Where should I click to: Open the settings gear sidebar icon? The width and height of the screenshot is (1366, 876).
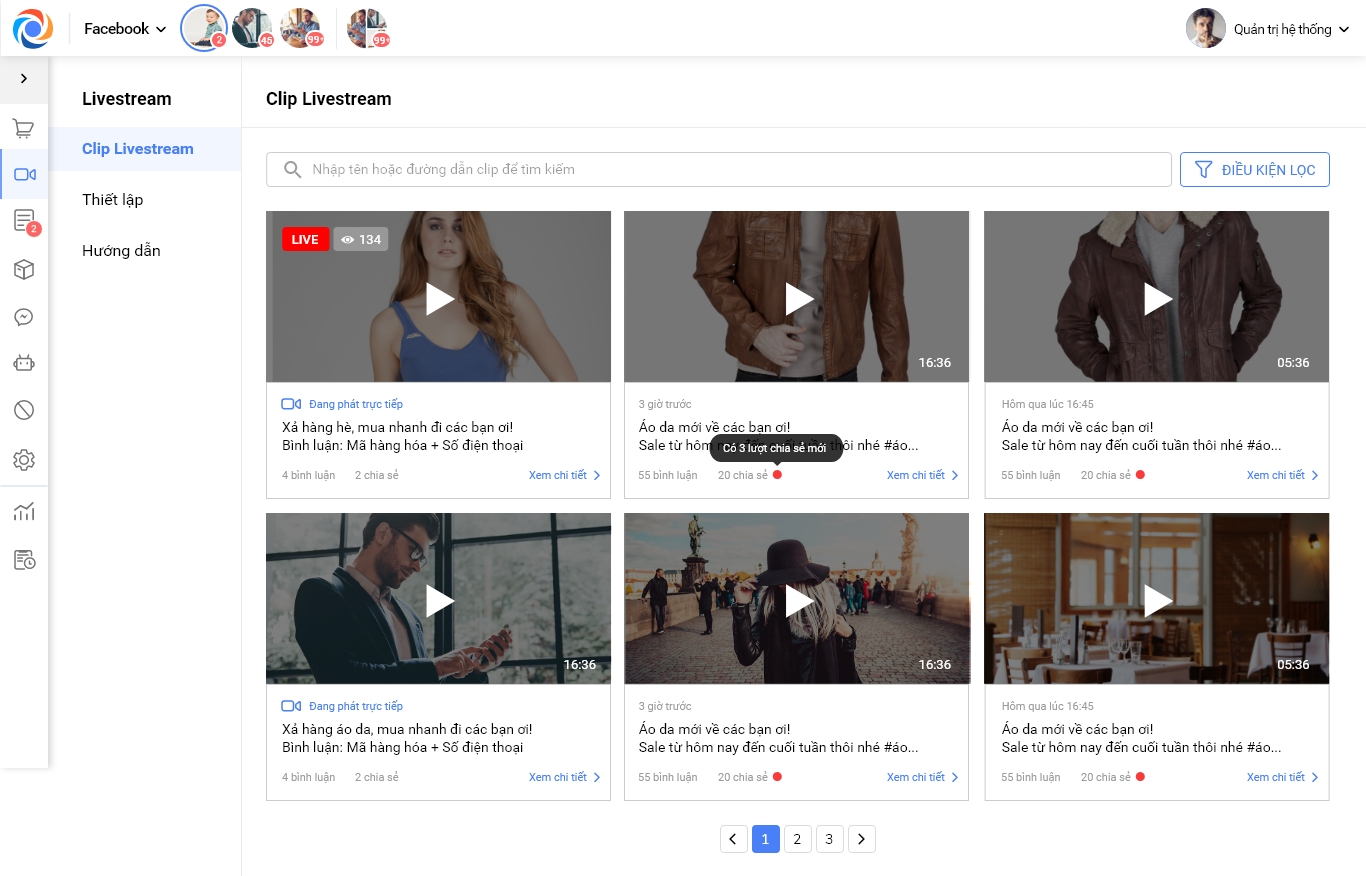(24, 460)
